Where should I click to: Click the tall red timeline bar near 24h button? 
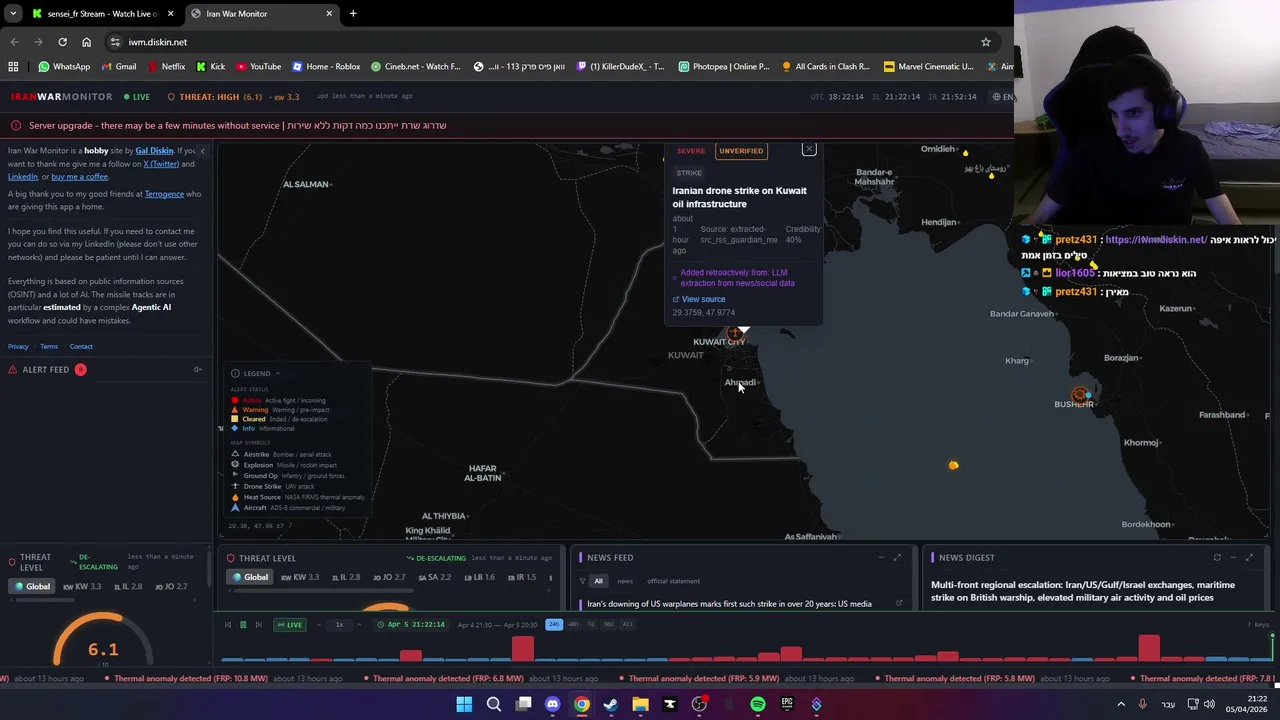[x=523, y=649]
